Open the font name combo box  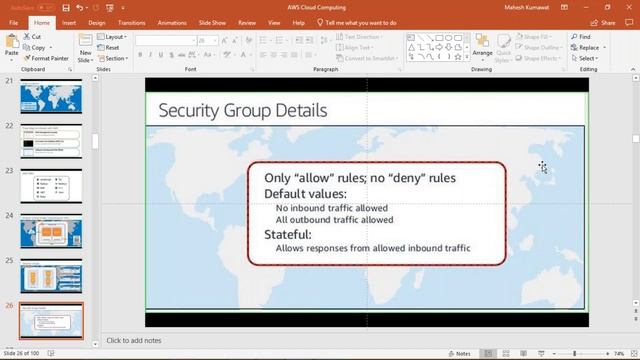(x=166, y=40)
